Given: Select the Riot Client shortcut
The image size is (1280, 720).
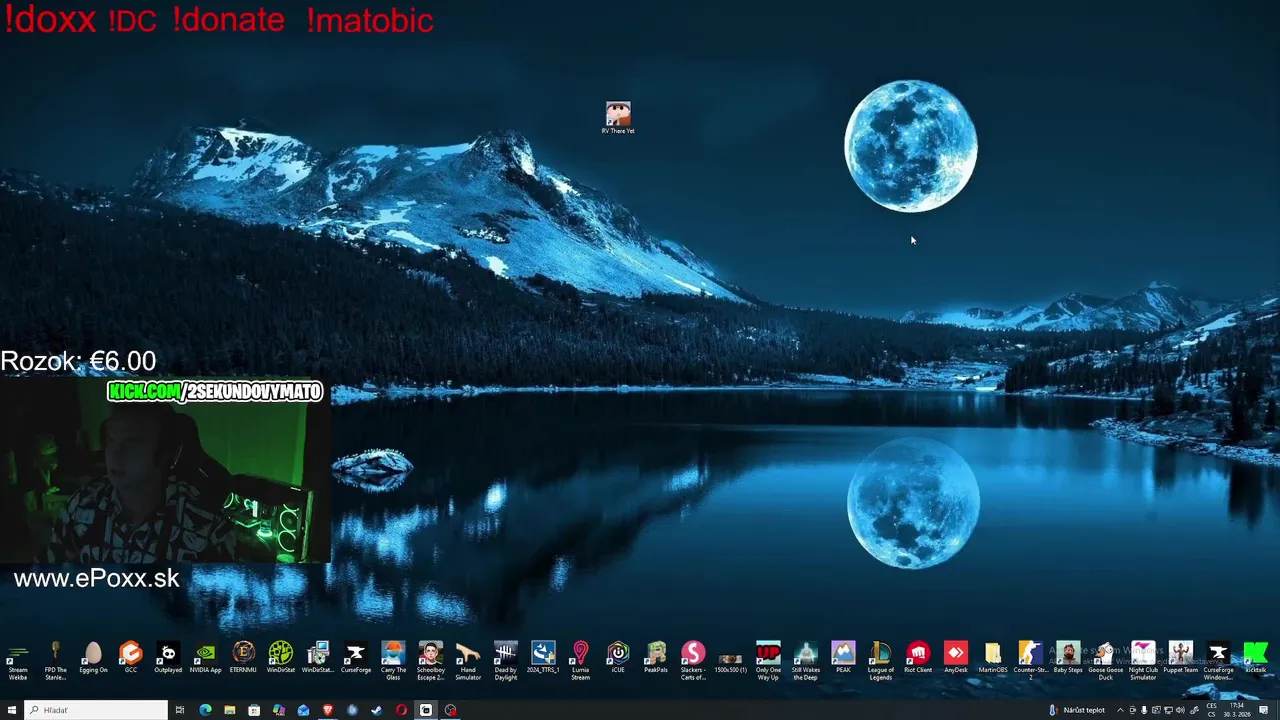Looking at the screenshot, I should click(918, 657).
